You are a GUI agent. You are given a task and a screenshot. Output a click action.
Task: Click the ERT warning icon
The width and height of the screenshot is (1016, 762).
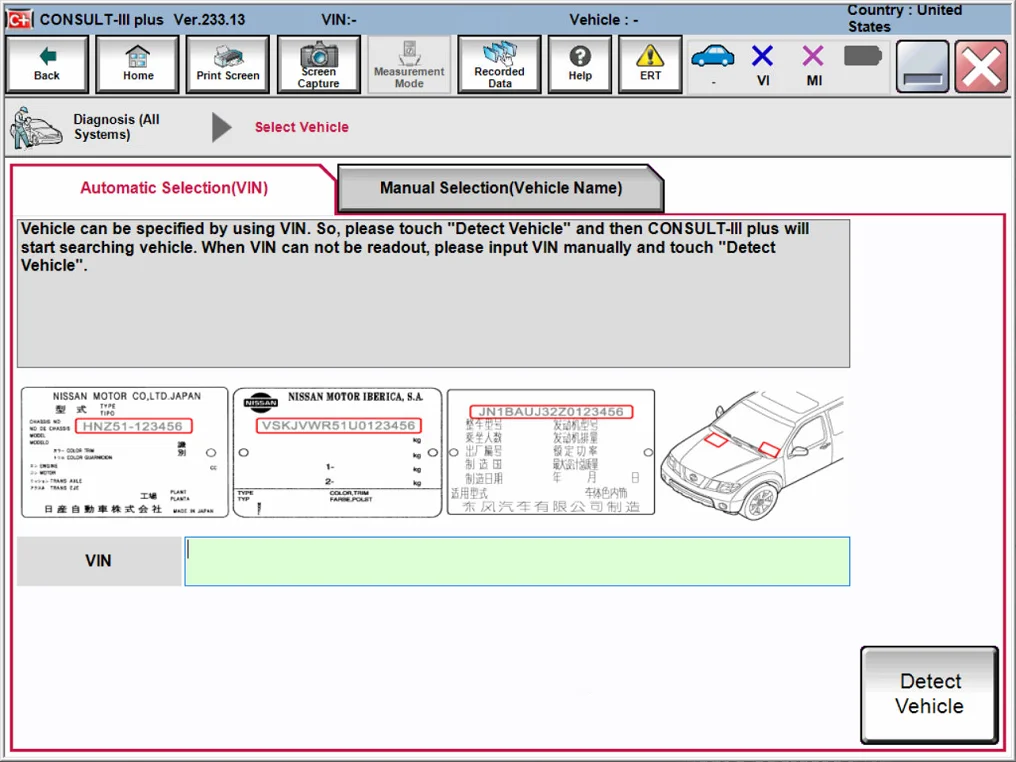650,65
